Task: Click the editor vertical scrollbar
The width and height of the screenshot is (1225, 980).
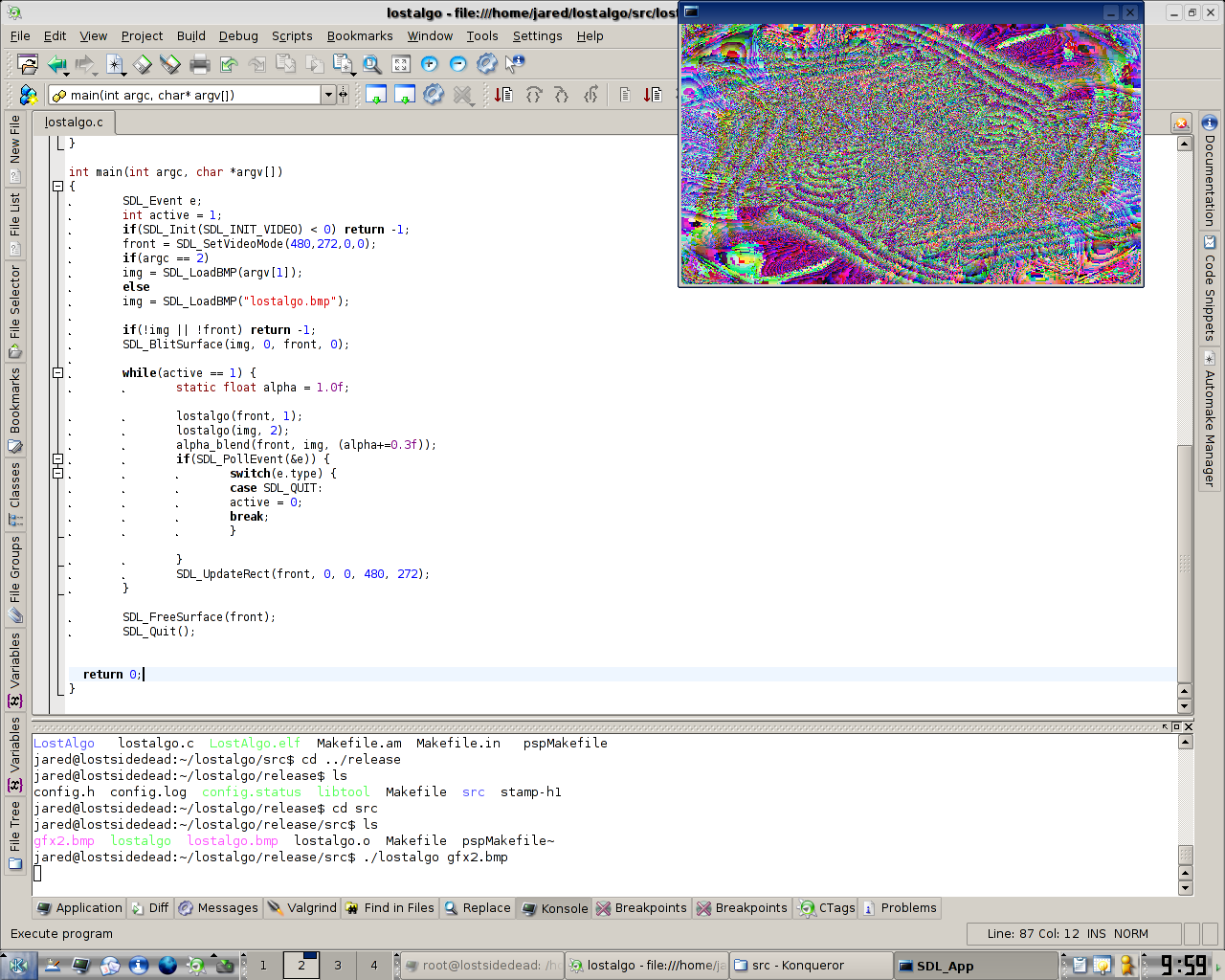Action: [x=1185, y=418]
